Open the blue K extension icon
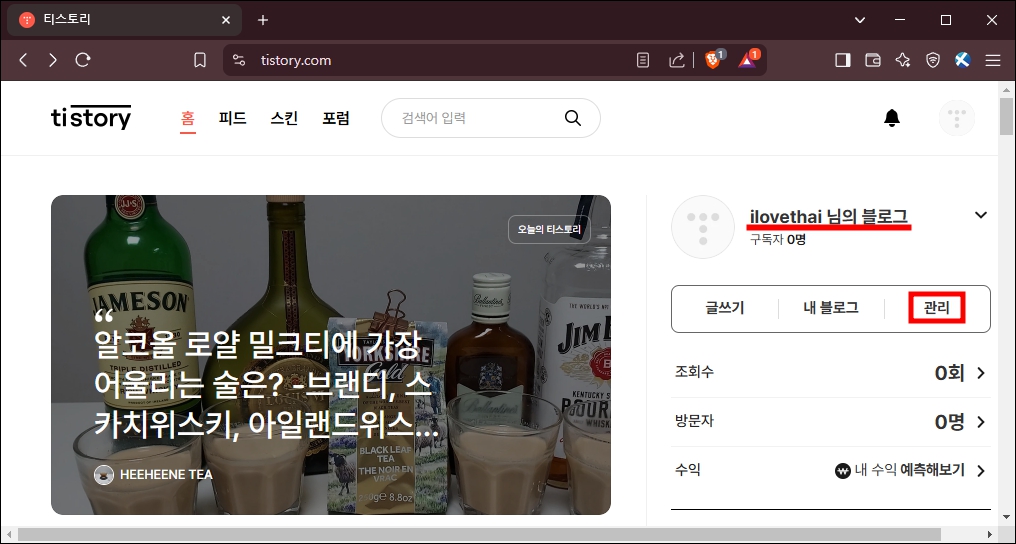1016x544 pixels. [963, 60]
